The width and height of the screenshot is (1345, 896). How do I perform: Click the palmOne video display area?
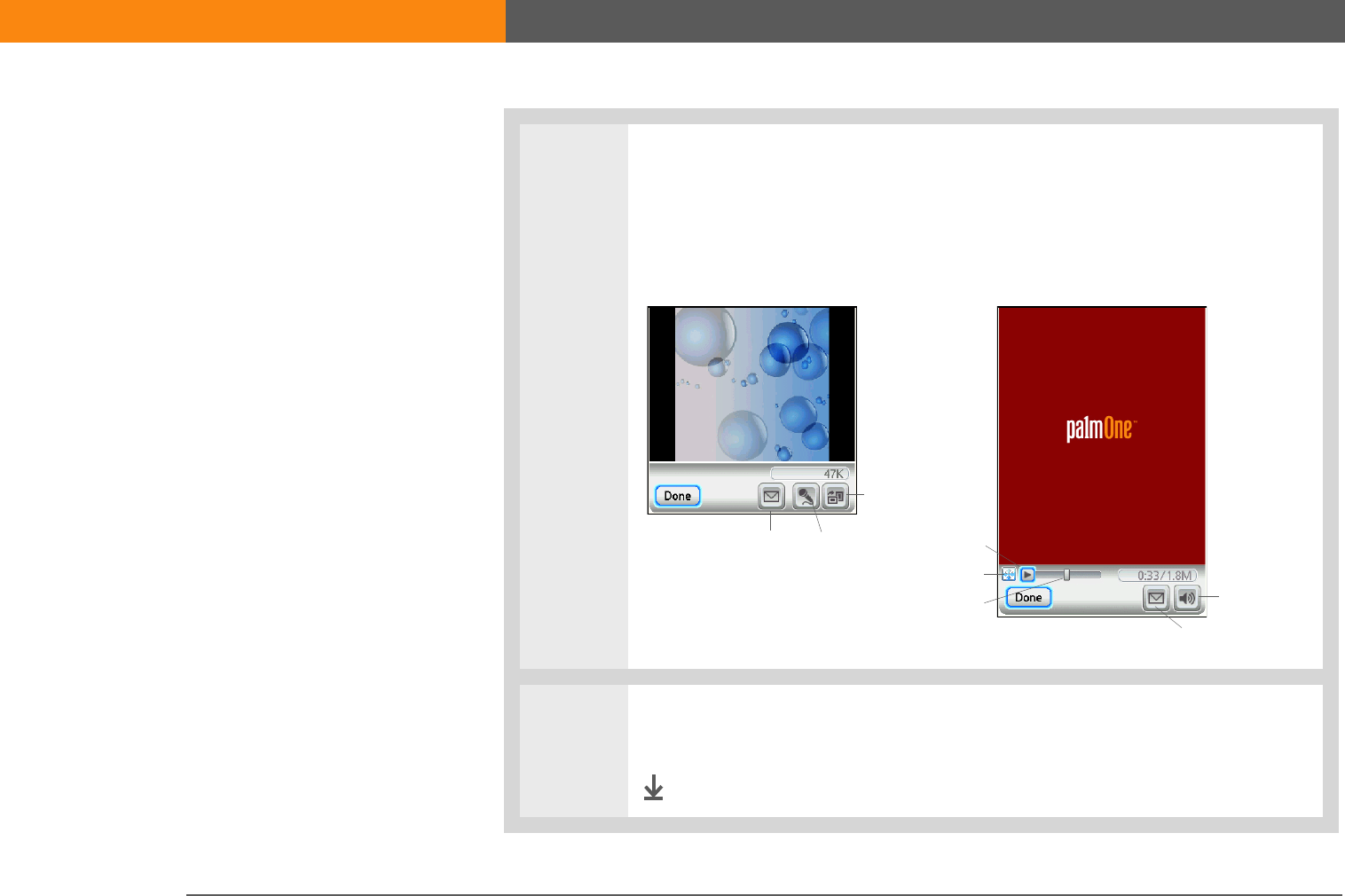(x=1102, y=436)
